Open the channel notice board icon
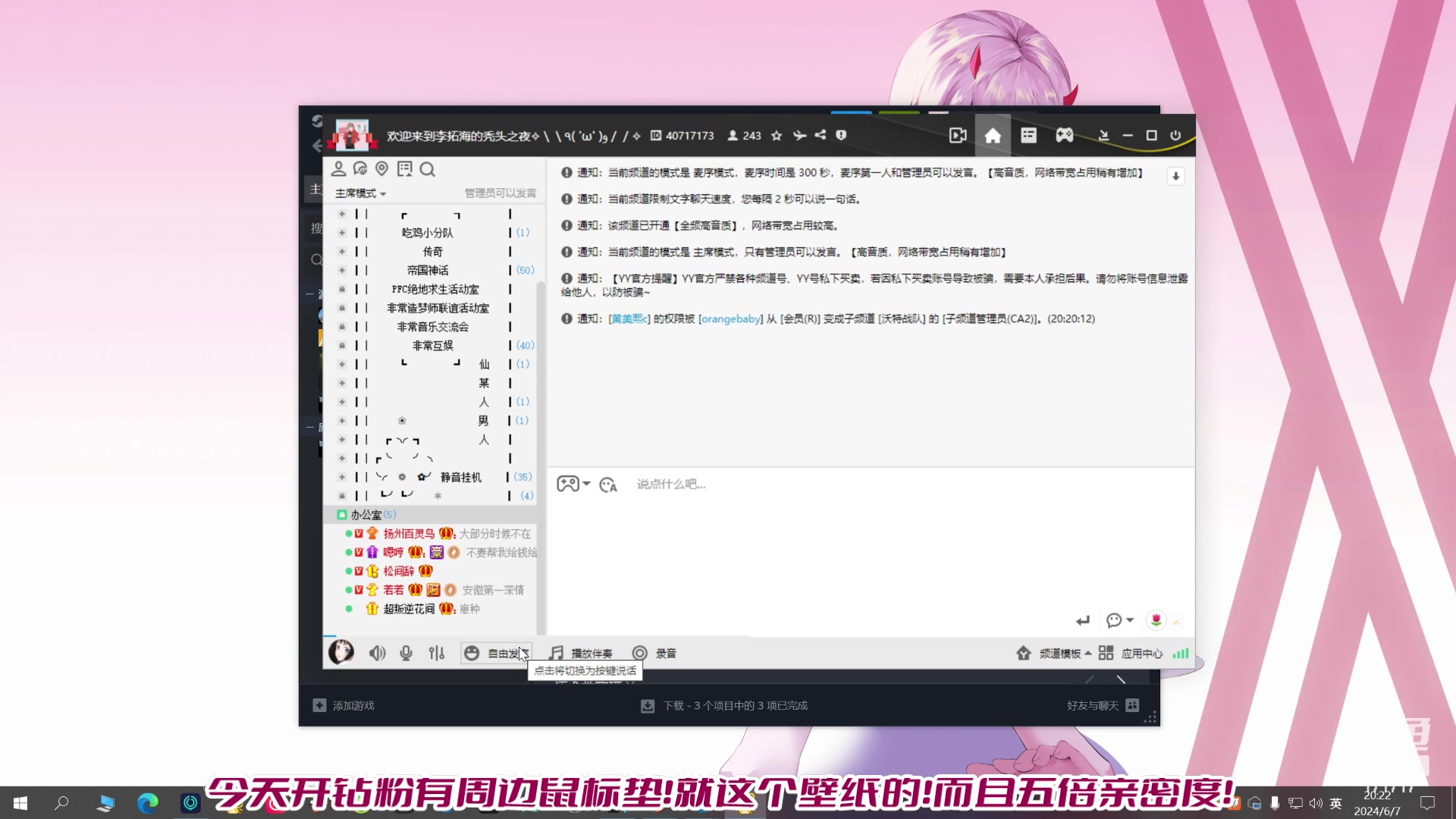 click(405, 169)
